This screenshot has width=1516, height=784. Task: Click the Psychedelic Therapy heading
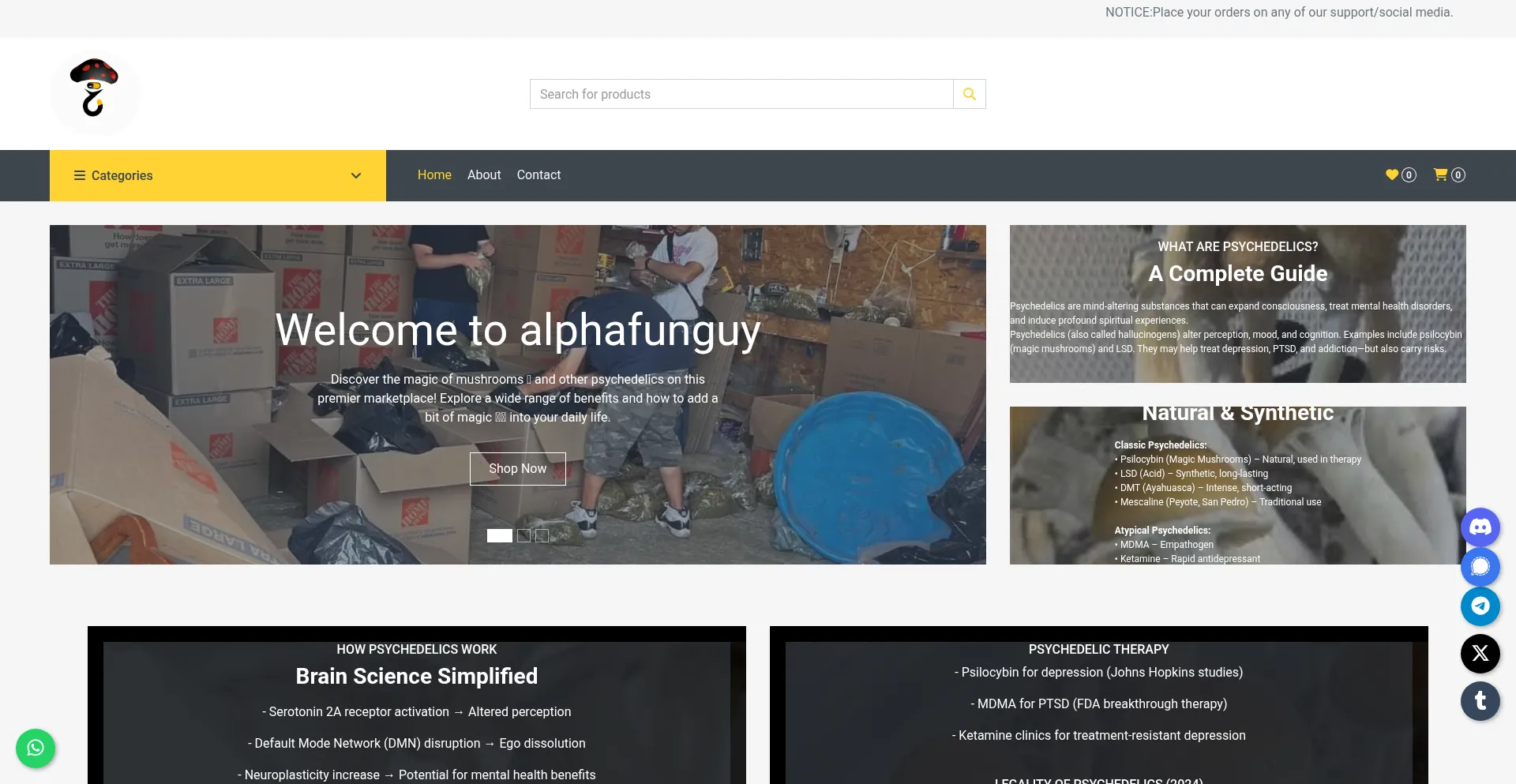1099,650
